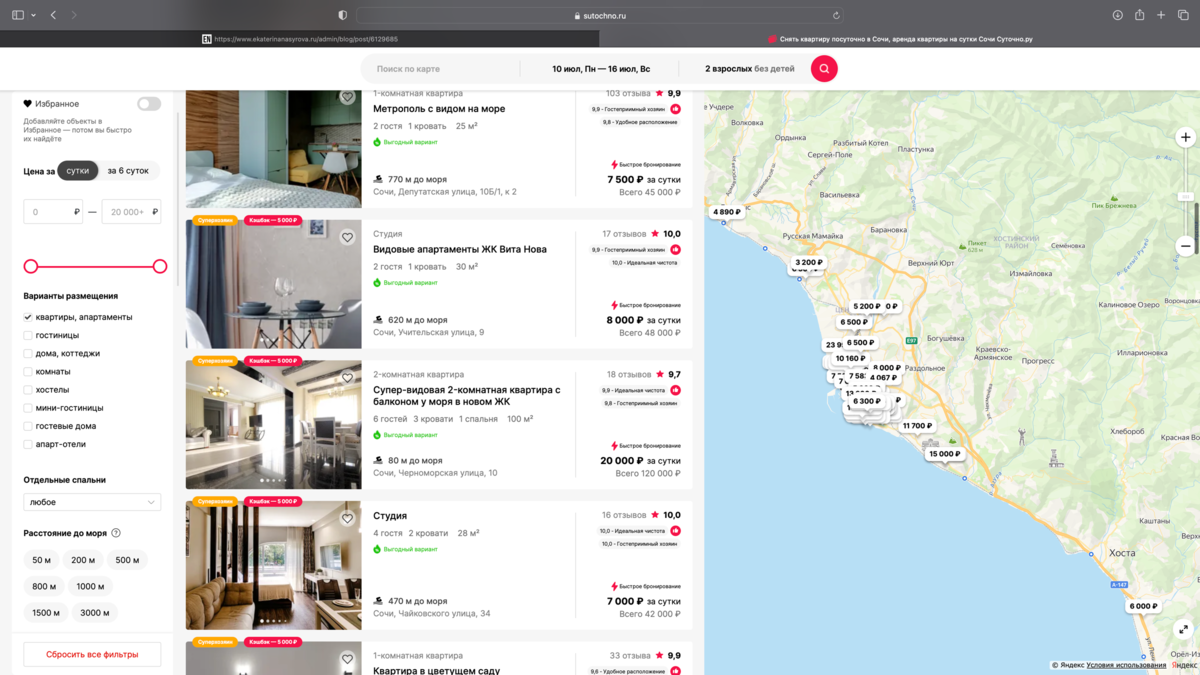Switch to the ekaterinanasyrova.ru browser tab
Image resolution: width=1200 pixels, height=675 pixels.
[300, 39]
